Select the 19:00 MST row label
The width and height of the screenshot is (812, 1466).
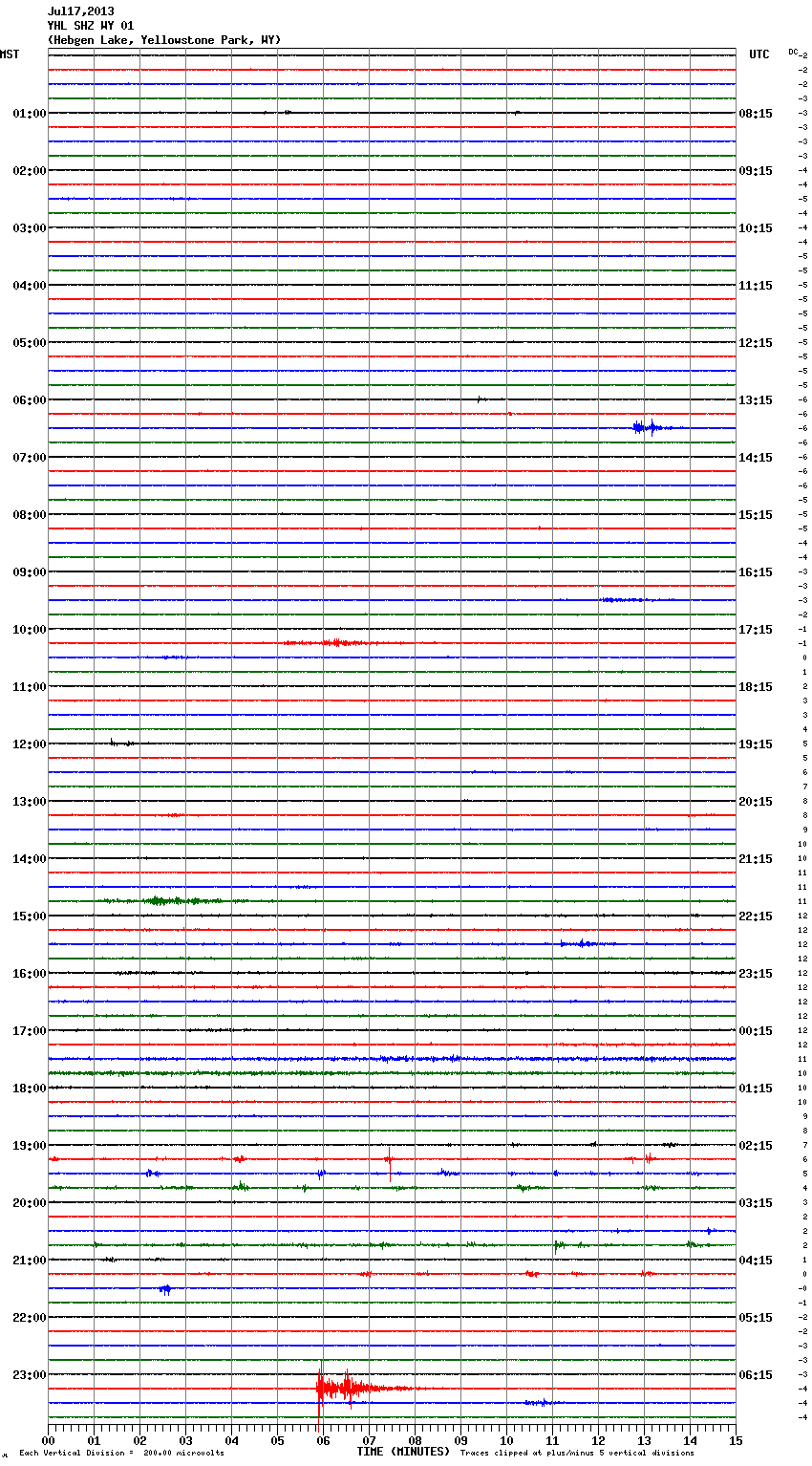(30, 1146)
